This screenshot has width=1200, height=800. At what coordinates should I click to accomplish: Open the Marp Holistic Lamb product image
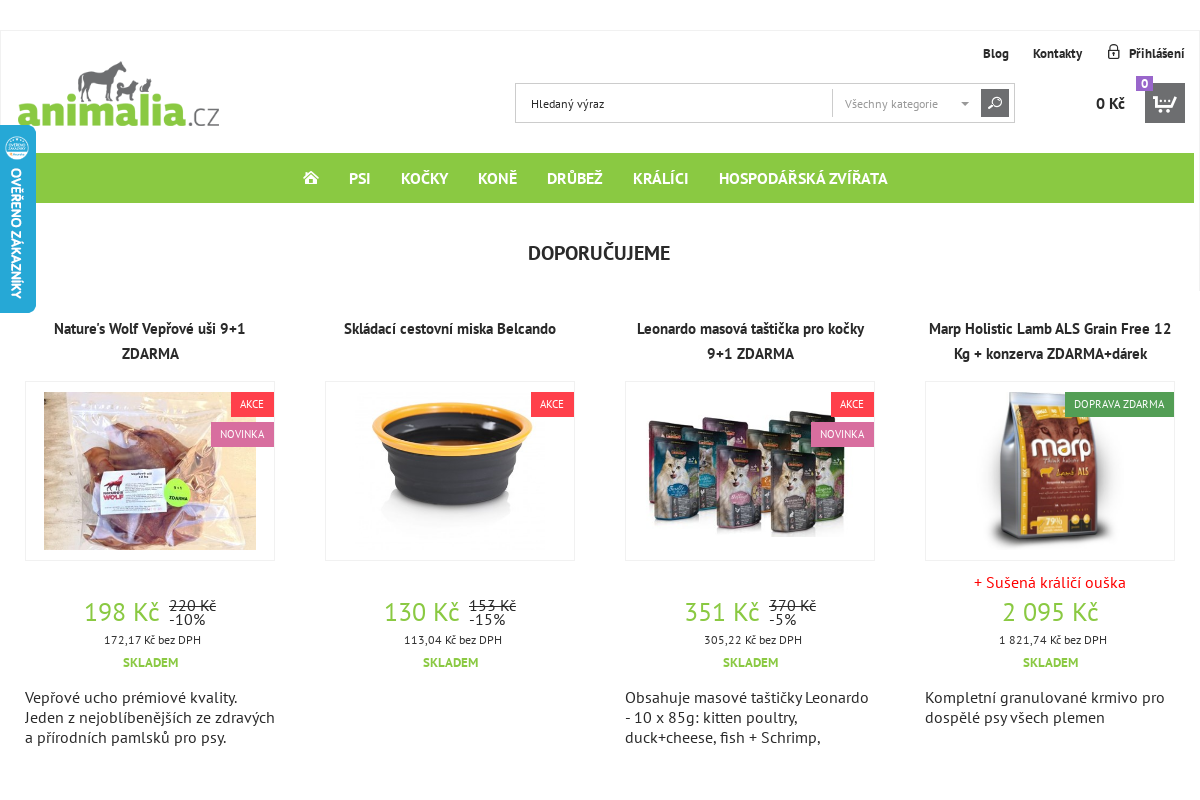1050,471
